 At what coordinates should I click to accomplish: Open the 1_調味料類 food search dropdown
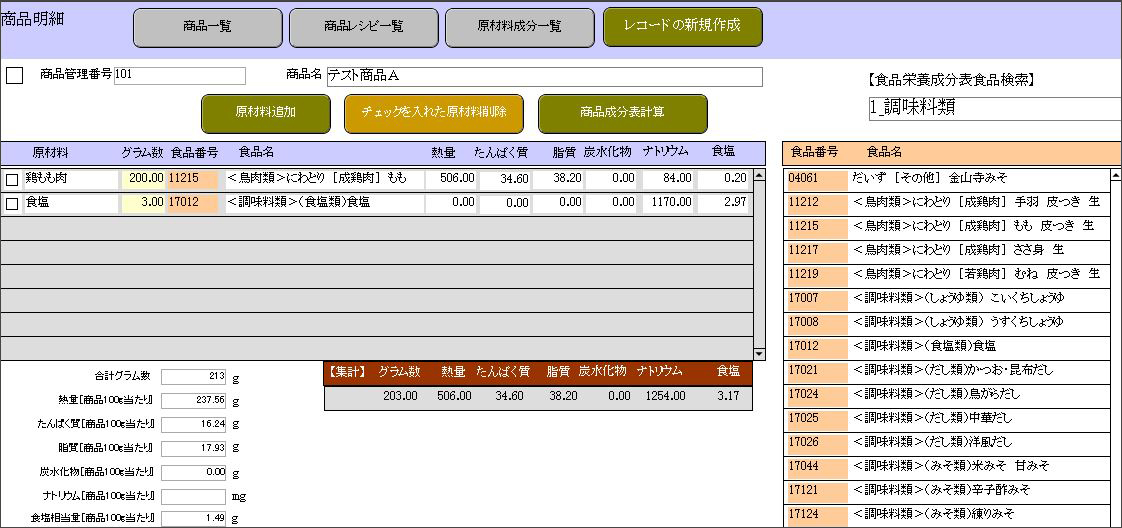pos(993,108)
